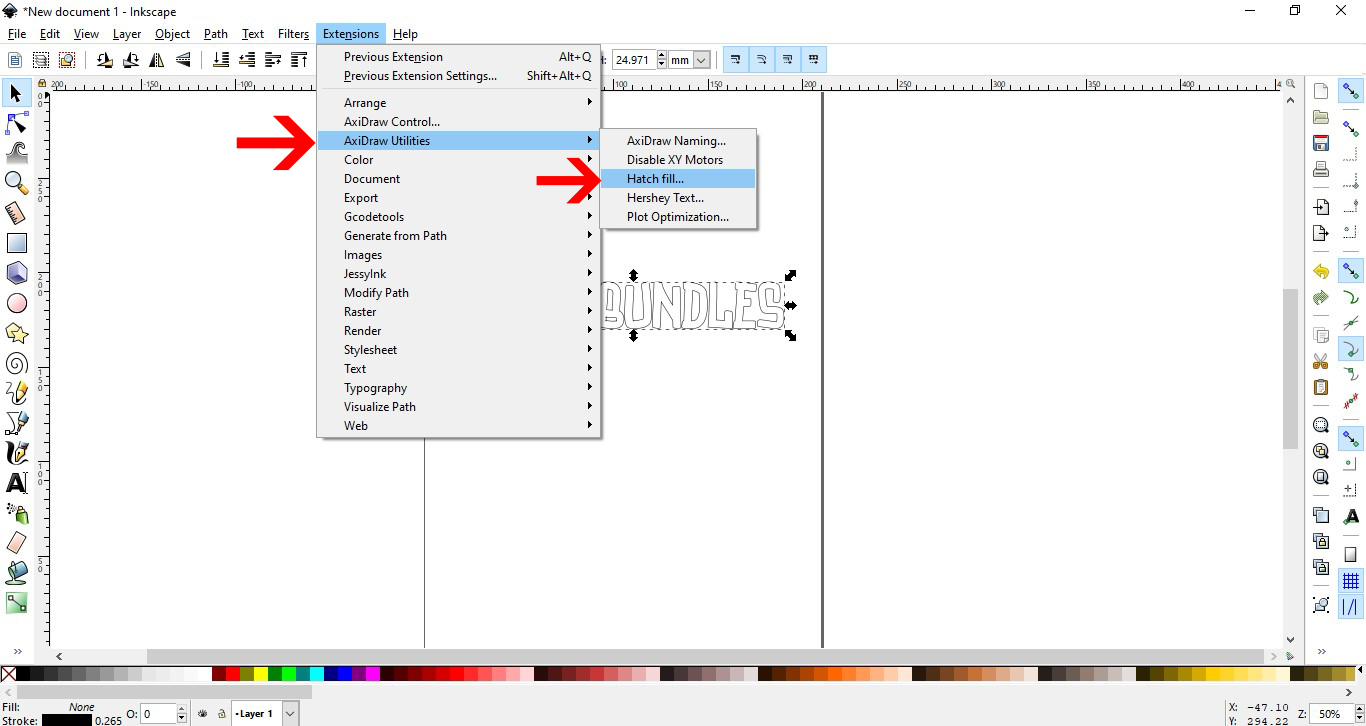
Task: Select the Spray tool
Action: 16,513
